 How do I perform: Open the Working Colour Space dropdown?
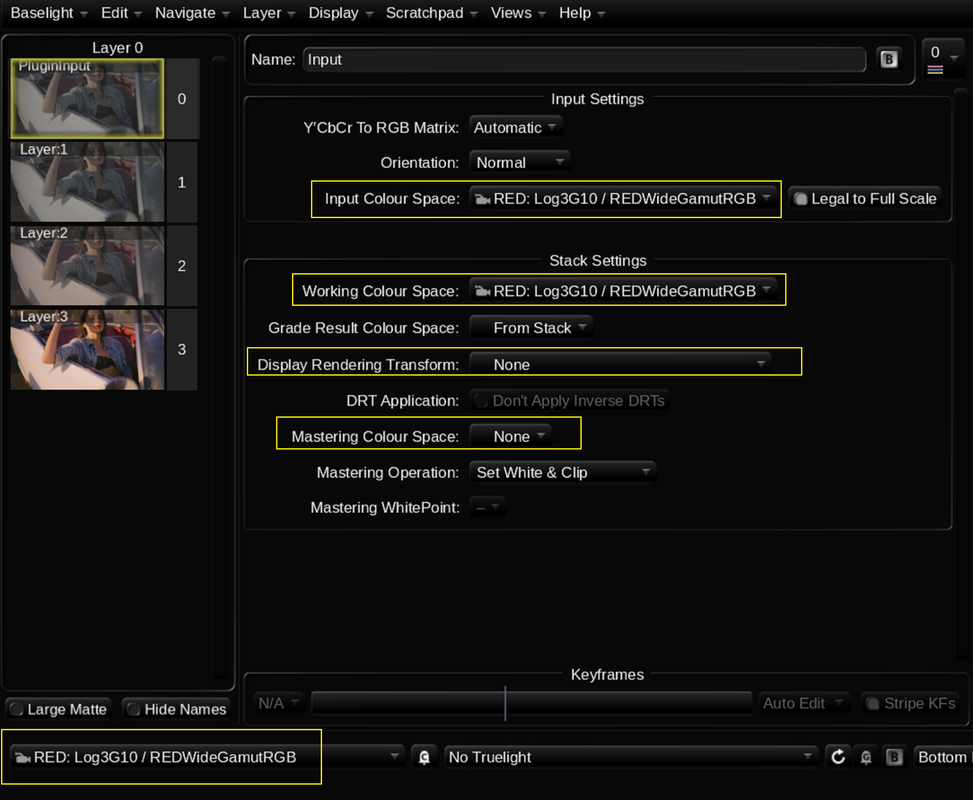(623, 291)
